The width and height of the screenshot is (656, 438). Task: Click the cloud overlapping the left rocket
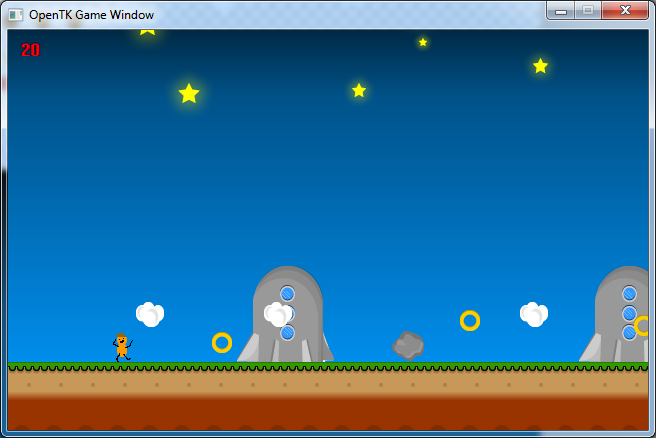click(278, 314)
